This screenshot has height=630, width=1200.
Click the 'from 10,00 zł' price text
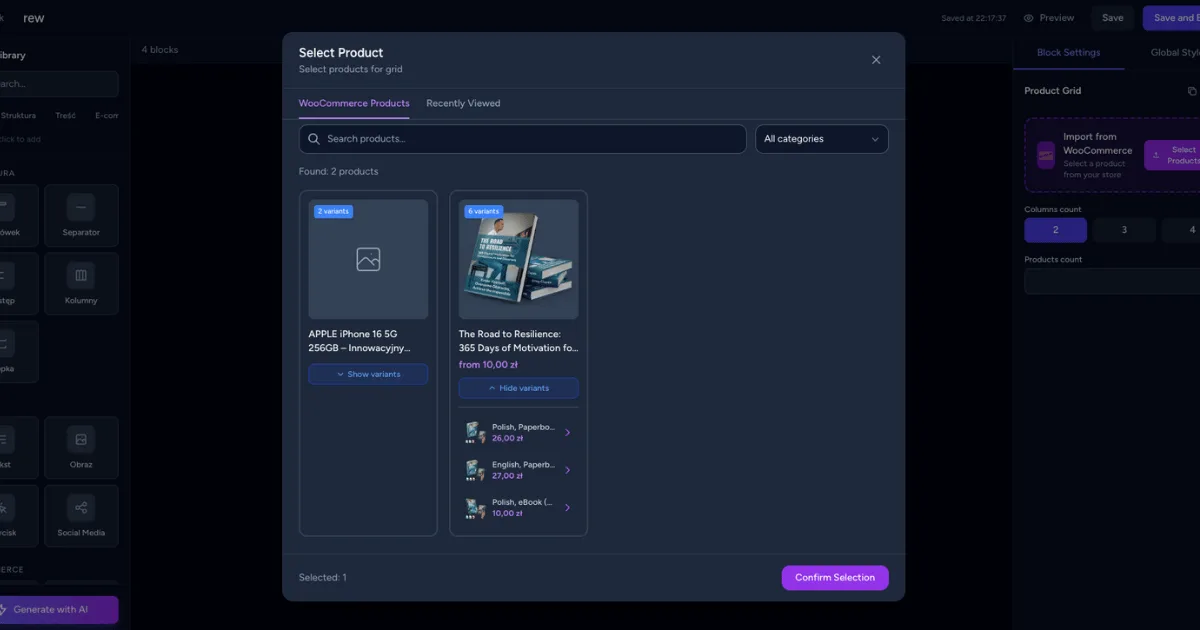tap(488, 365)
